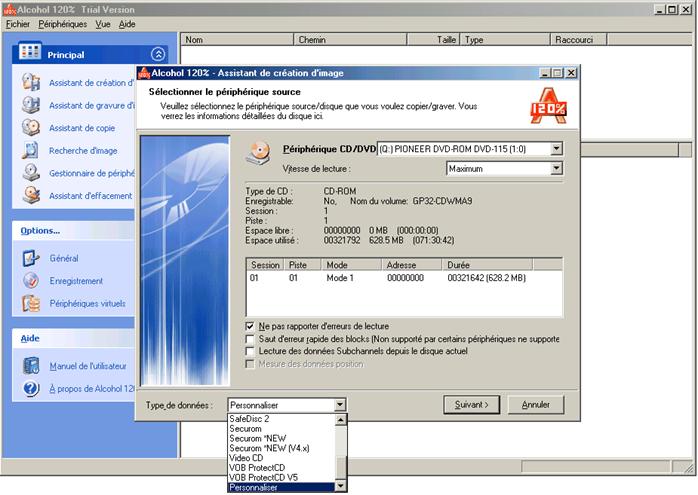Open the Vitesse de lecture dropdown
698x495 pixels.
(556, 168)
